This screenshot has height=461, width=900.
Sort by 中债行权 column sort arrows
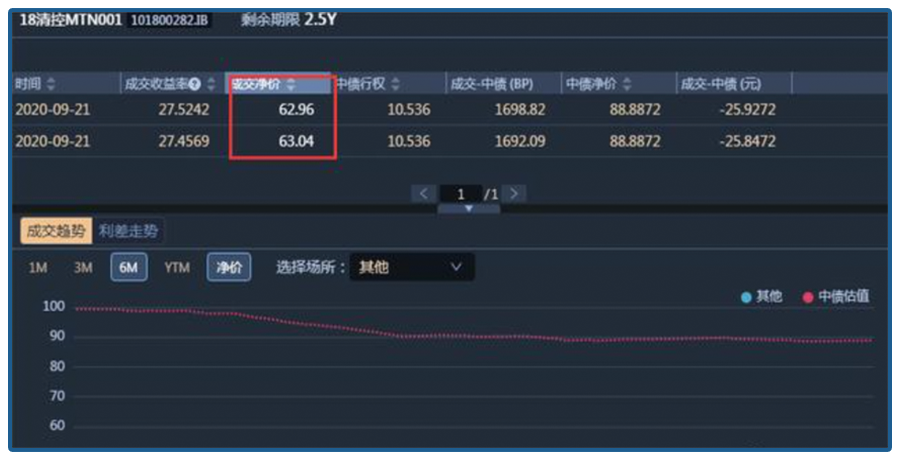[x=395, y=84]
